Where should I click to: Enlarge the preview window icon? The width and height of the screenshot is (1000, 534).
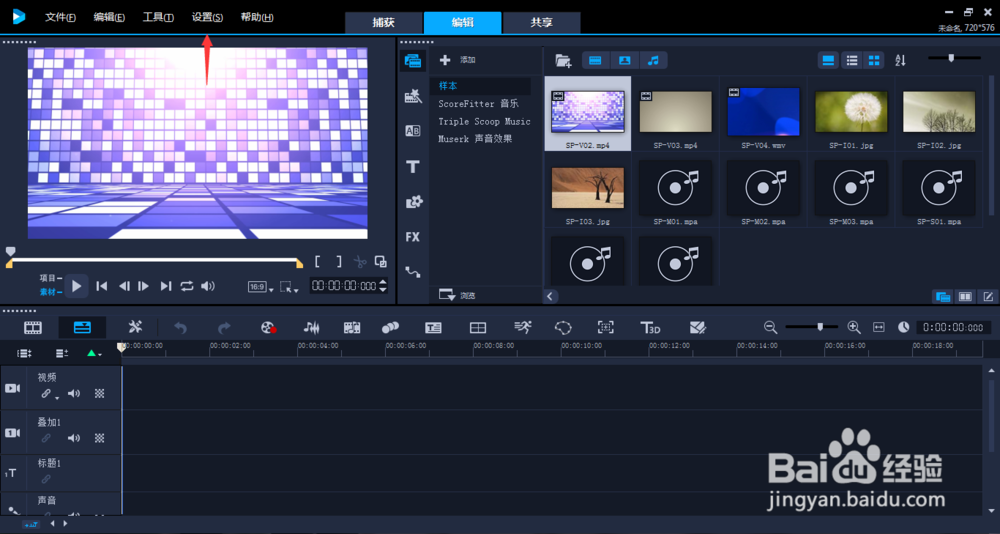point(381,262)
